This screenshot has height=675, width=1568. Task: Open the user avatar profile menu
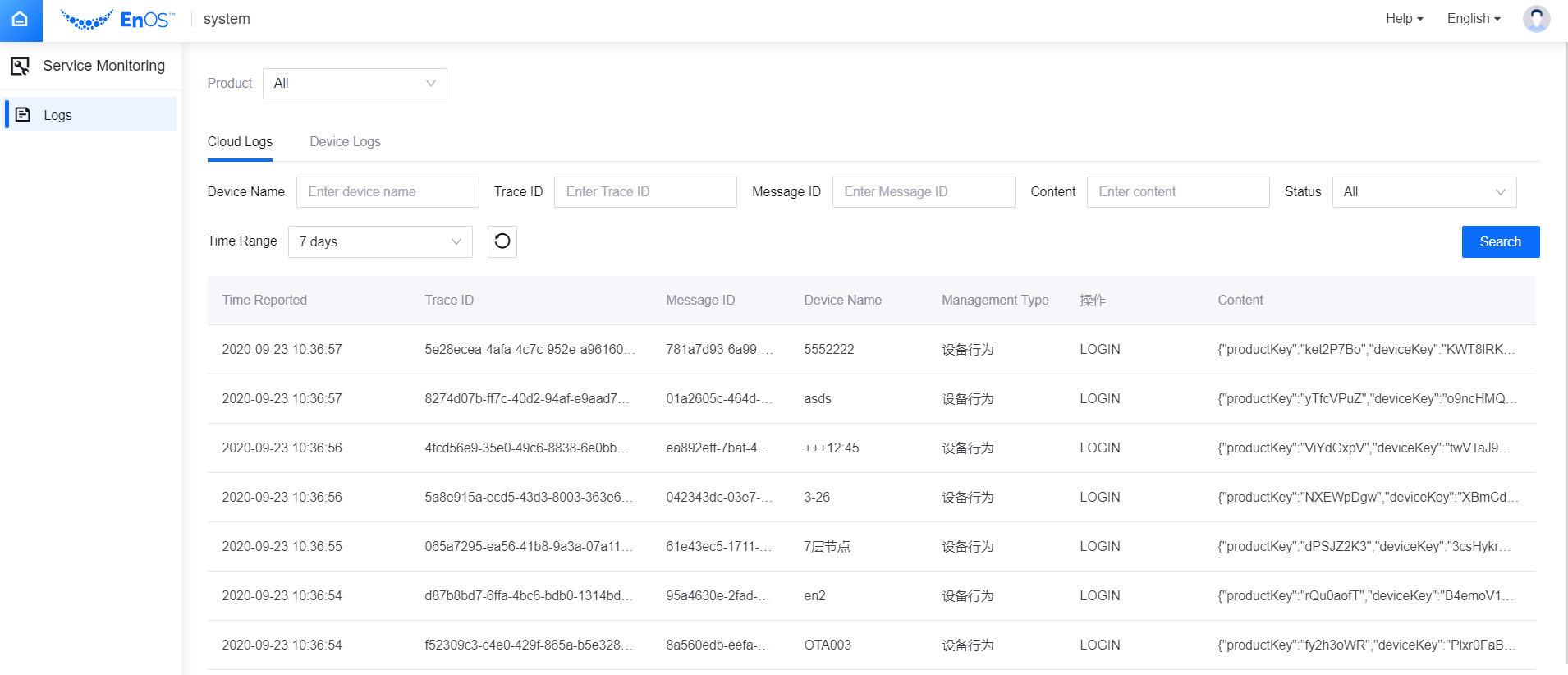[1536, 19]
